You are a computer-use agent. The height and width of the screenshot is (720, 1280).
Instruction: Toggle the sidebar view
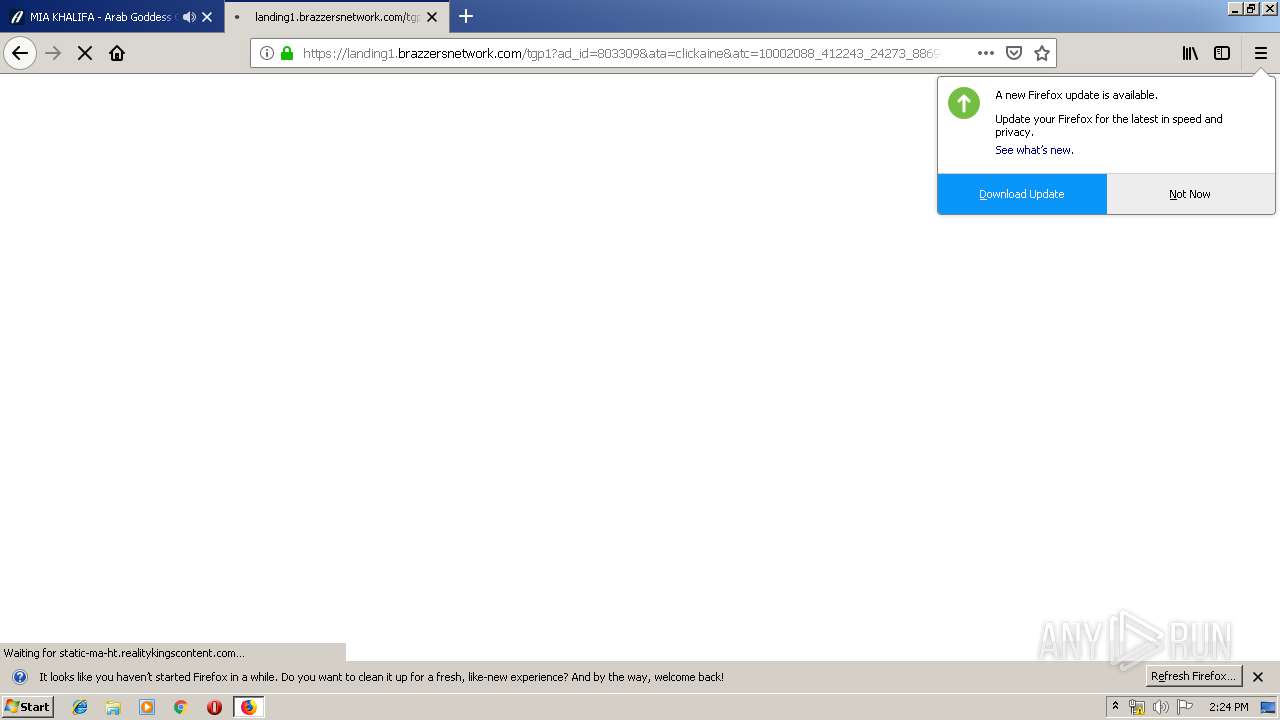[x=1222, y=53]
